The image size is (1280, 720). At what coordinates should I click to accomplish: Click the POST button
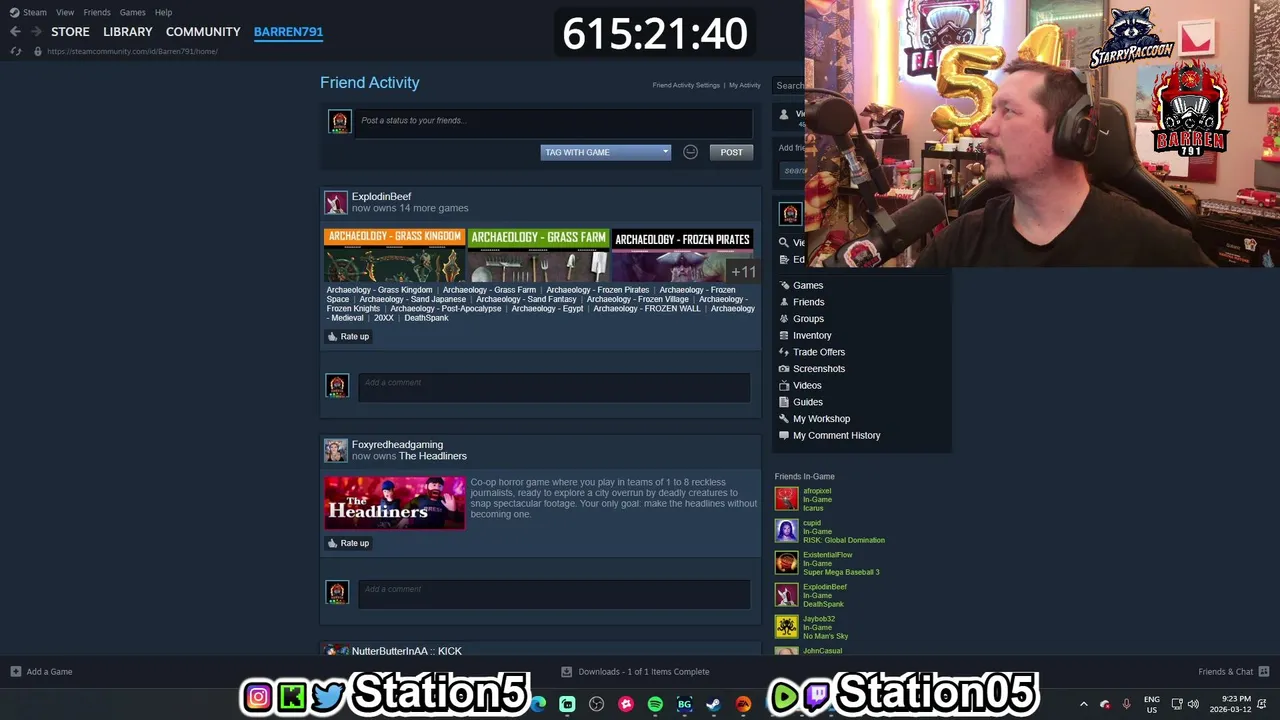[x=732, y=152]
